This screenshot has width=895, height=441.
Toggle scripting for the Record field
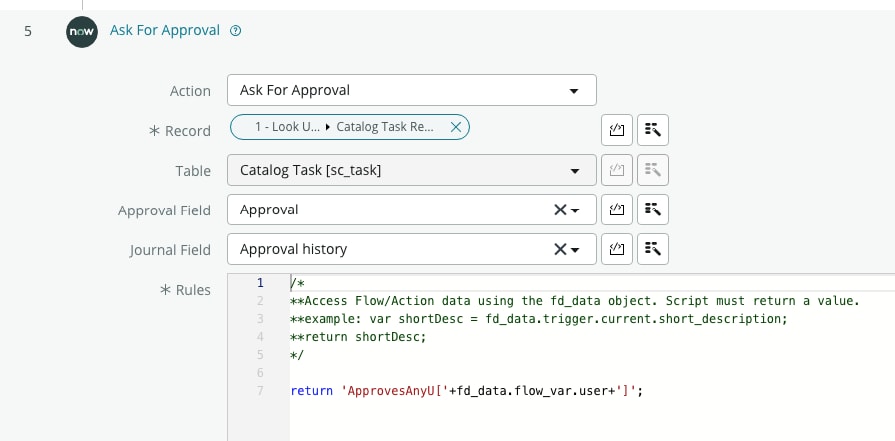[616, 130]
